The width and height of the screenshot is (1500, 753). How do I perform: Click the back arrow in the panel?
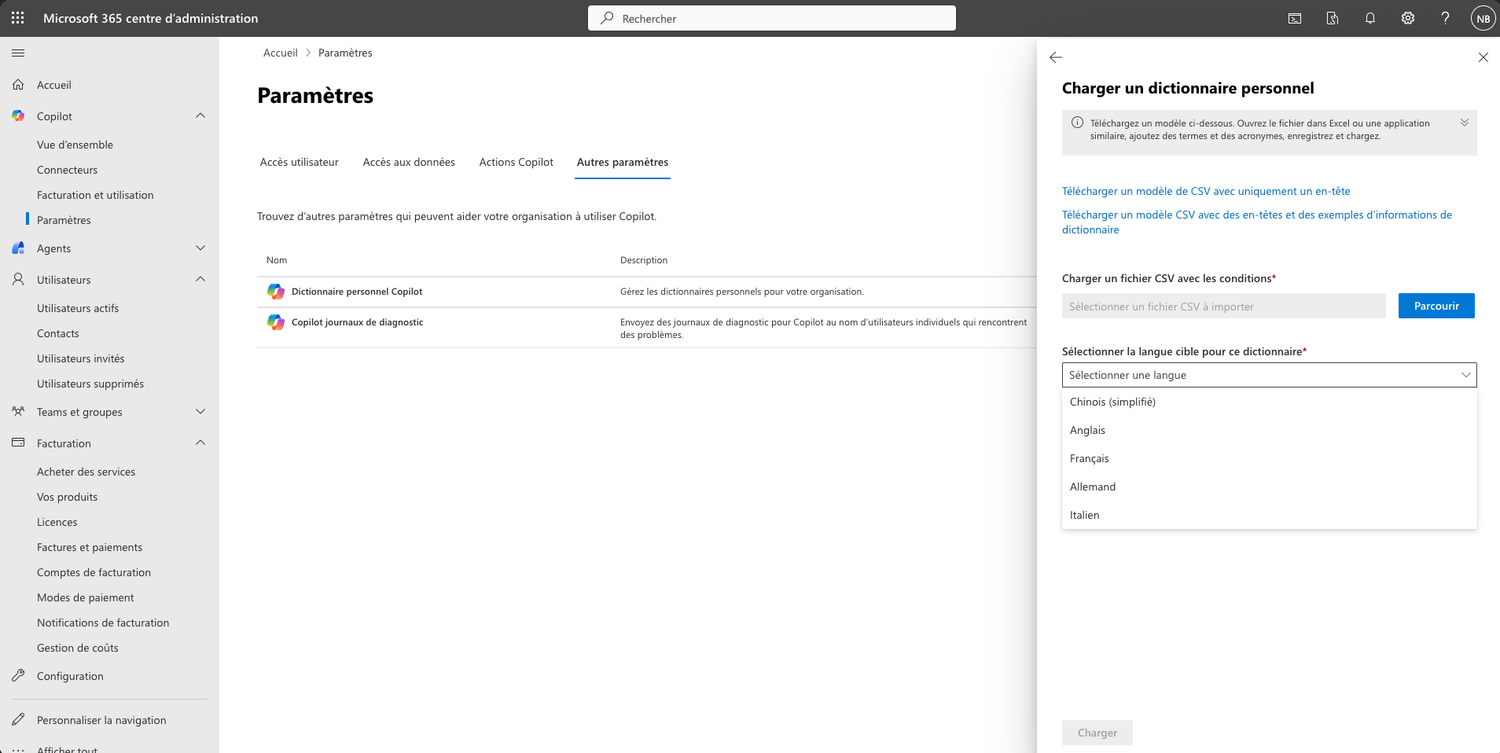coord(1056,58)
